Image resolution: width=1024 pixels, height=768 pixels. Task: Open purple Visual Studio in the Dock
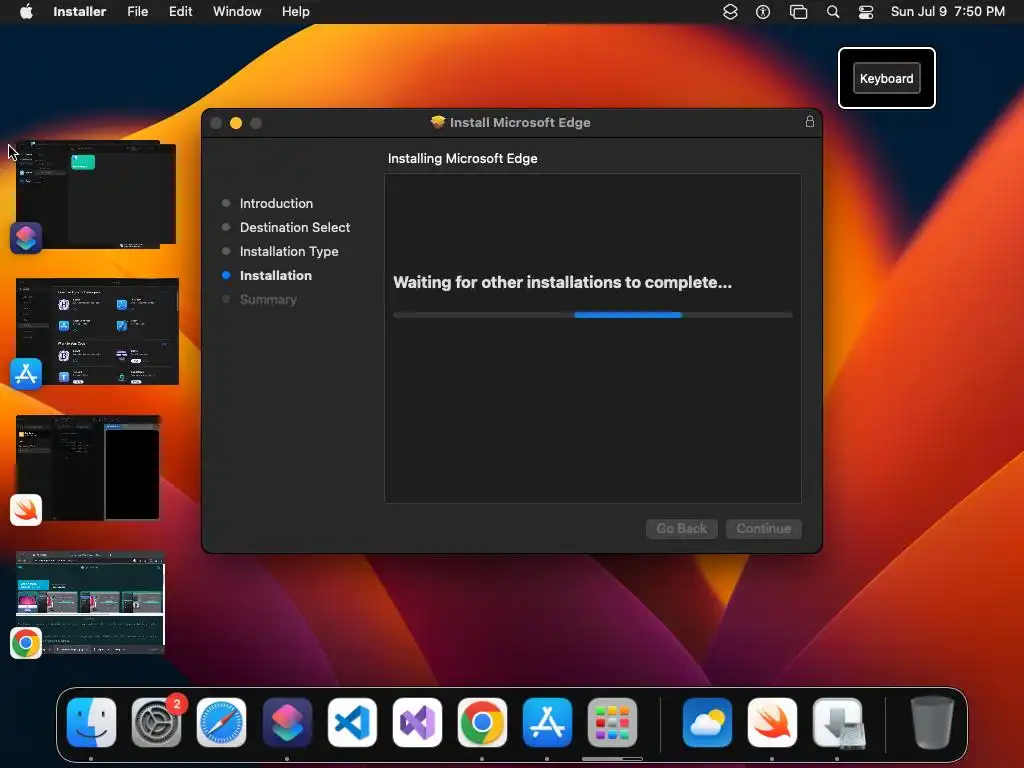[417, 722]
